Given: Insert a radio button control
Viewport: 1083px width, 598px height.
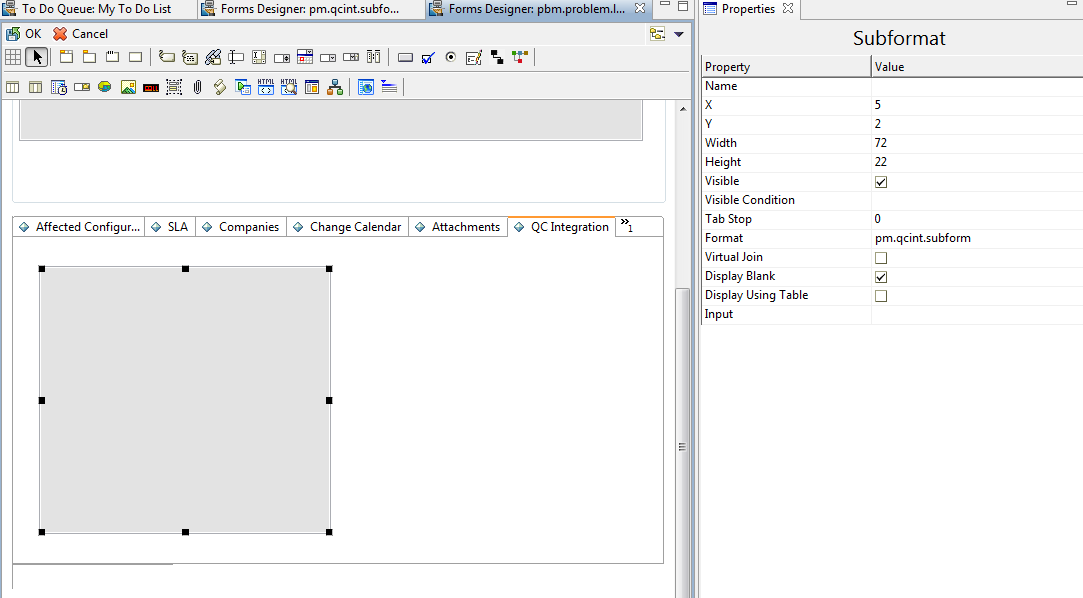Looking at the screenshot, I should tap(451, 57).
